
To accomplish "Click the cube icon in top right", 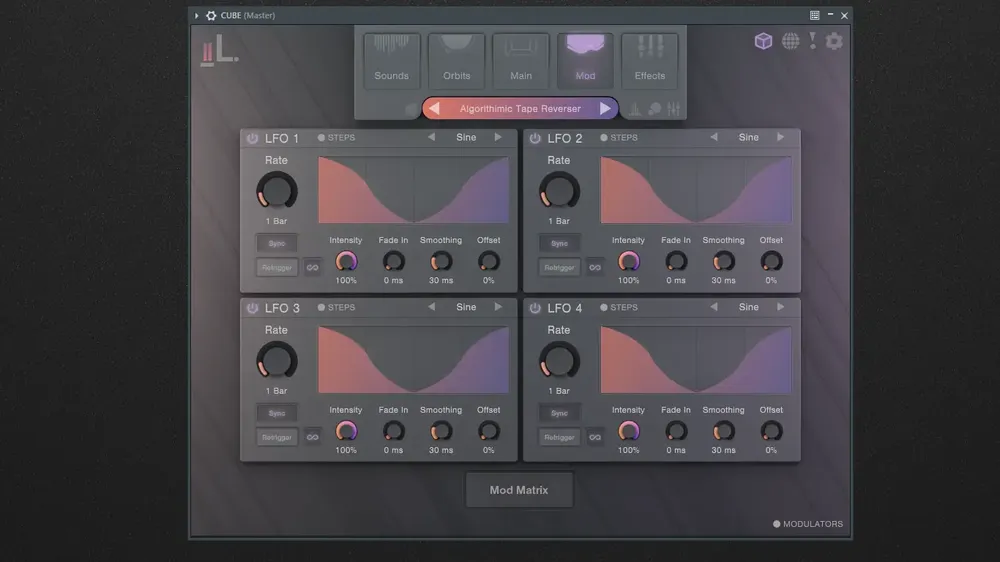I will pos(763,41).
